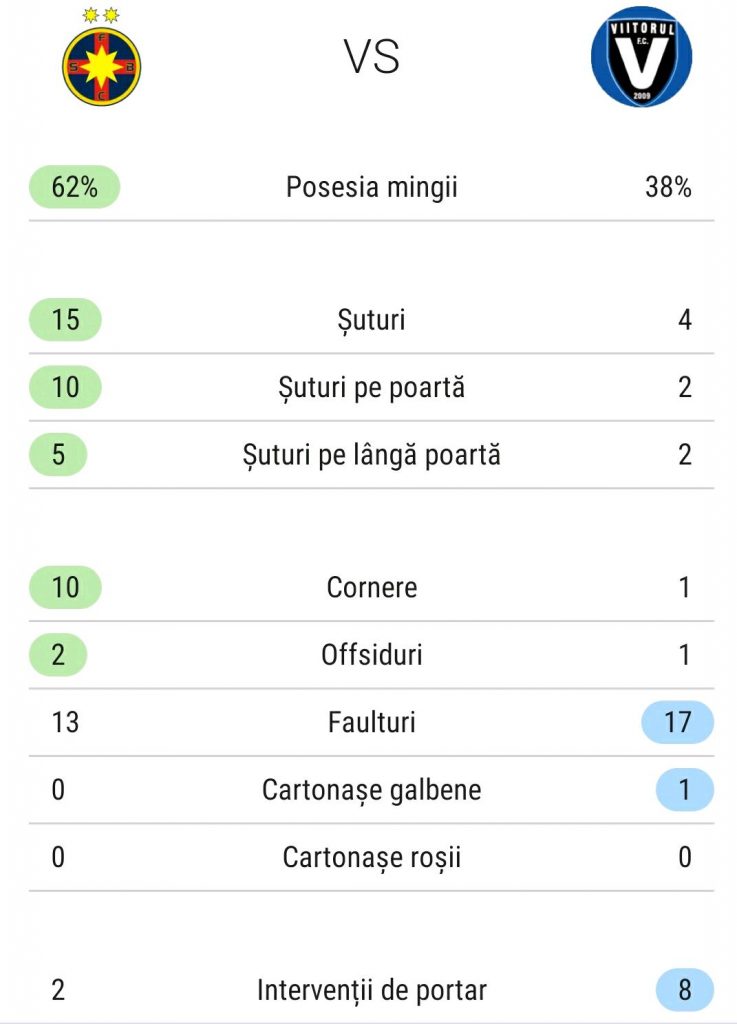The width and height of the screenshot is (737, 1024).
Task: Select the Intervenții de portar label
Action: [x=372, y=990]
